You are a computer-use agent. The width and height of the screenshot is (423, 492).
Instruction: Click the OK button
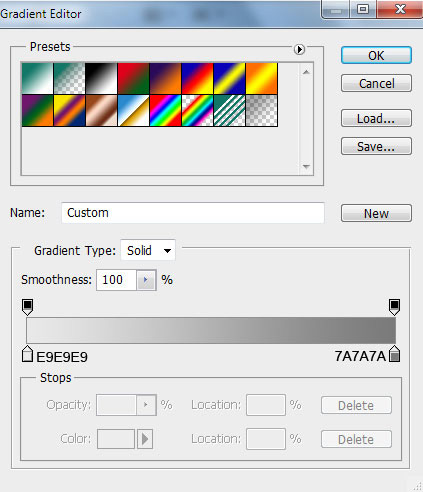(x=376, y=55)
